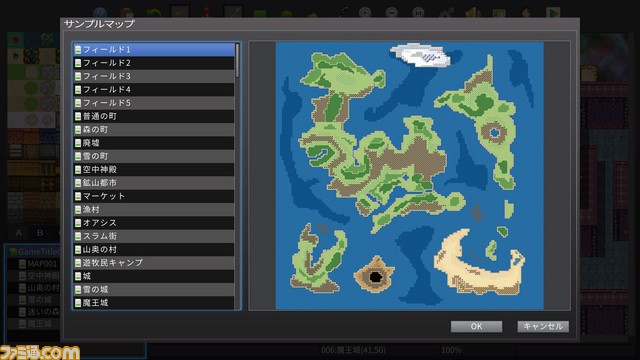Pick the 廃墟 sample map entry
Image resolution: width=640 pixels, height=360 pixels.
click(x=154, y=143)
